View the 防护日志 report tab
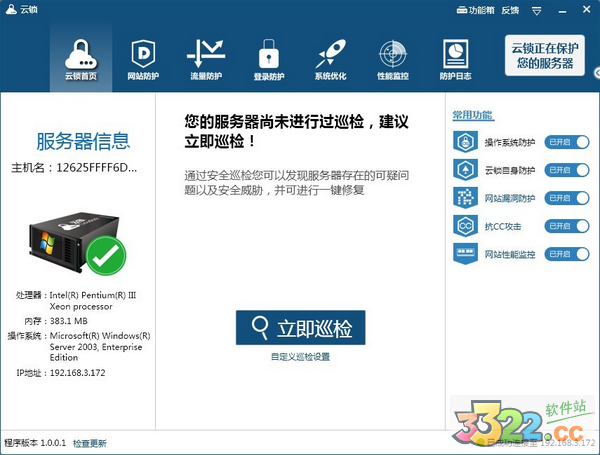The image size is (600, 455). pos(455,60)
